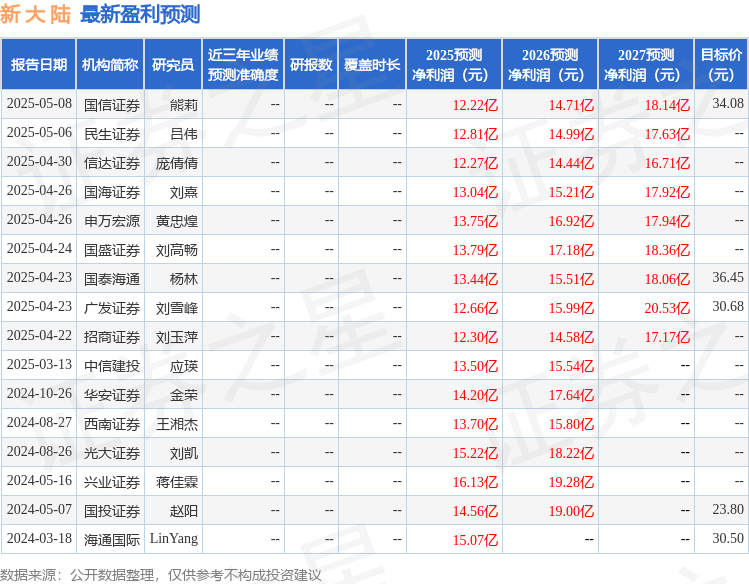Click 2025 profit value 15.07亿
The height and width of the screenshot is (584, 749).
tap(475, 540)
